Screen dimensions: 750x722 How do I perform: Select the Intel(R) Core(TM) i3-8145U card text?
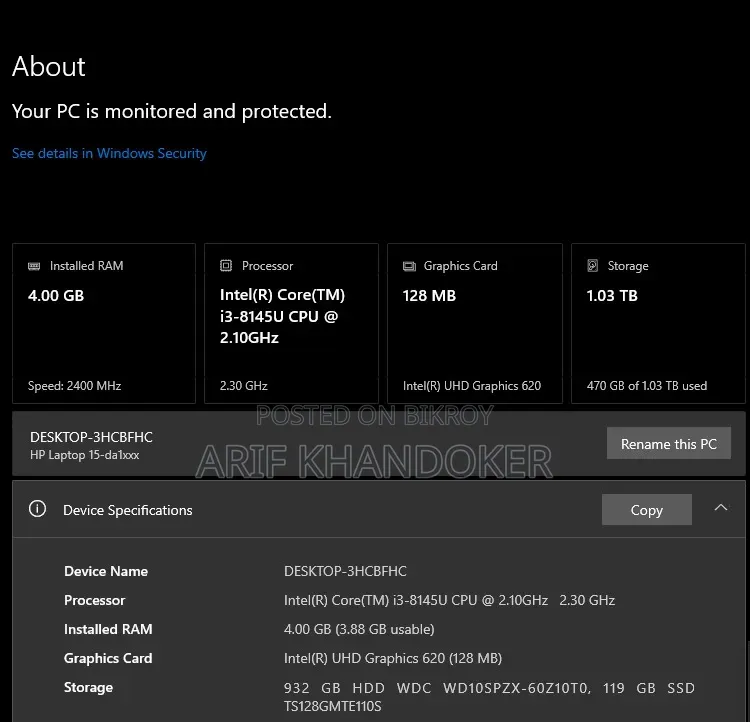(x=282, y=316)
